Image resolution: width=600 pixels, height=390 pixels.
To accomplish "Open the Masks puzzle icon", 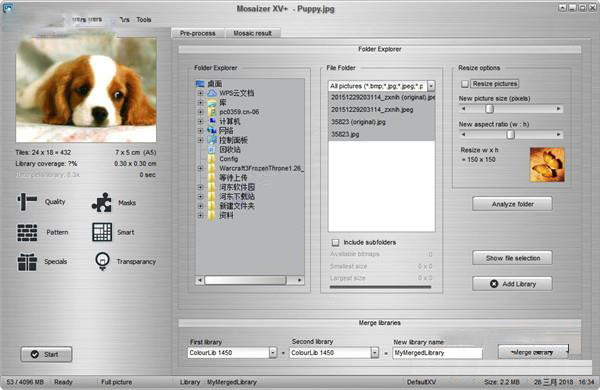I will coord(101,202).
